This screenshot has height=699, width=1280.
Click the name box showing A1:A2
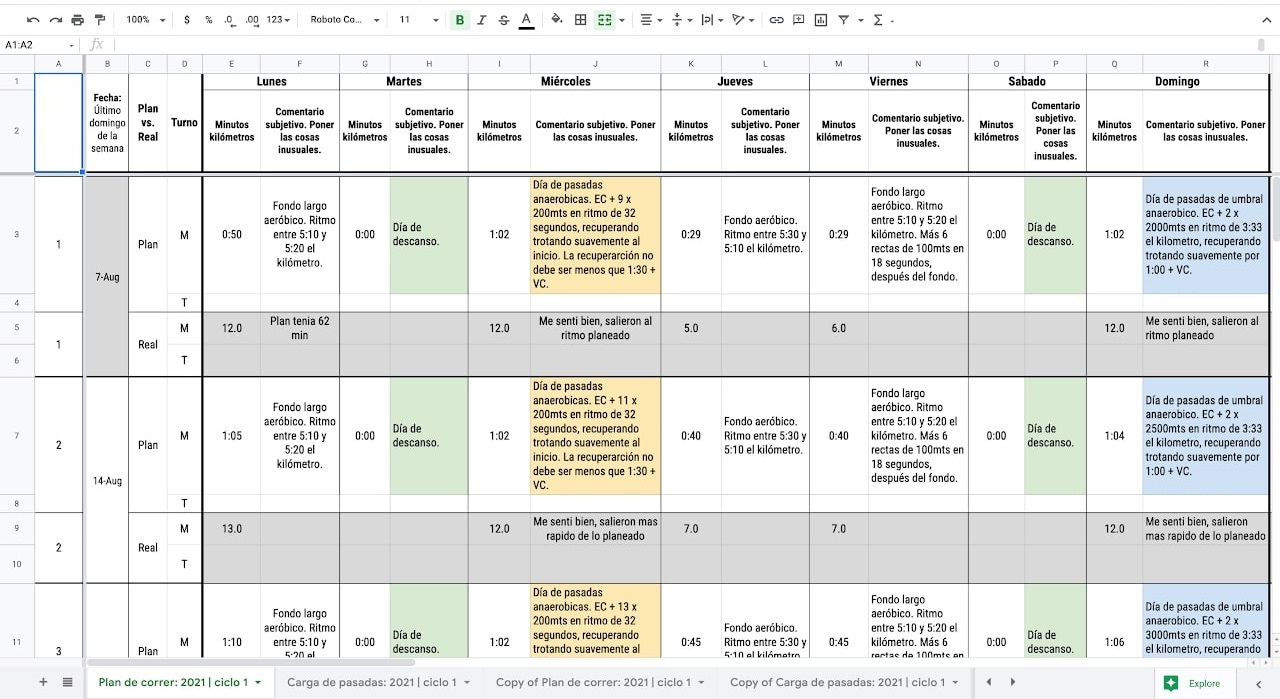pyautogui.click(x=38, y=45)
